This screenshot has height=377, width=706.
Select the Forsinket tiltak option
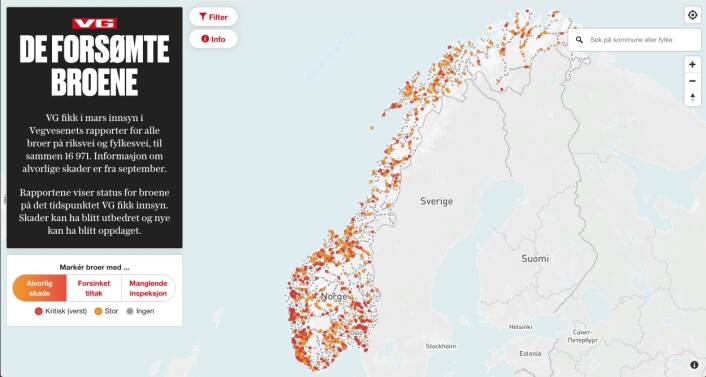(94, 288)
